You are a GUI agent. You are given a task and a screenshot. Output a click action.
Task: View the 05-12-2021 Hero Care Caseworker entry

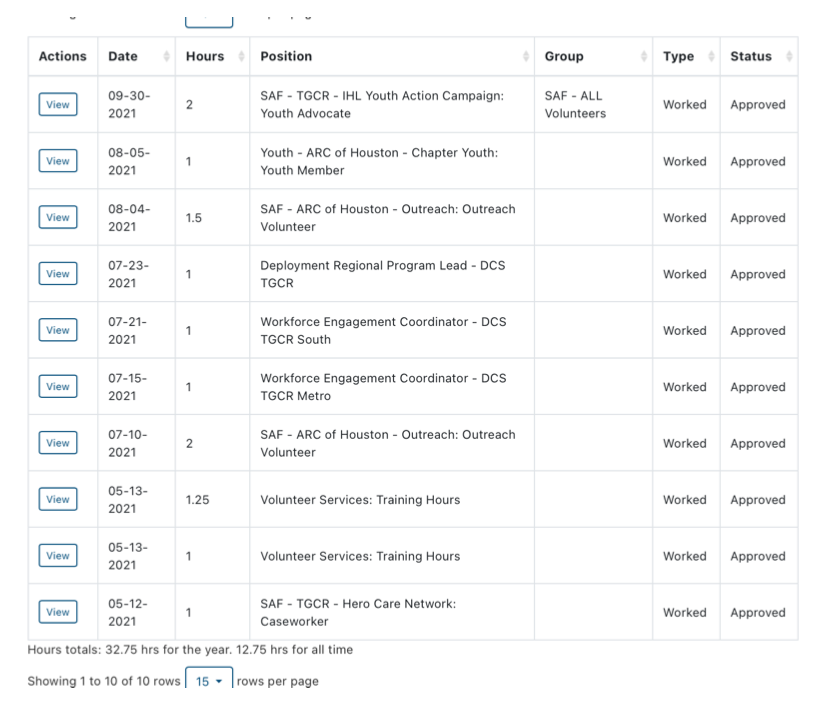pos(58,612)
